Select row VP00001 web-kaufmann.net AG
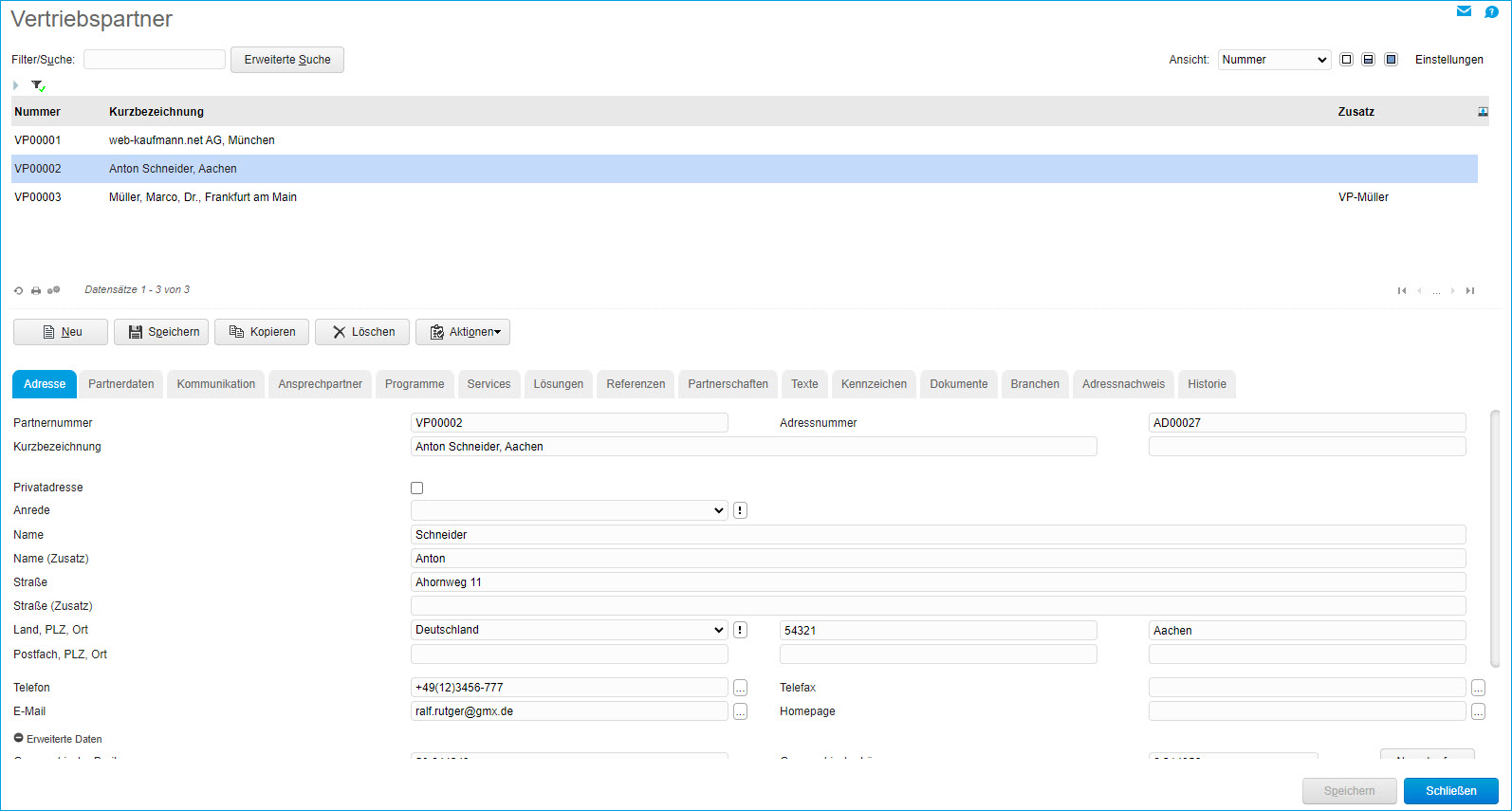 click(x=745, y=140)
